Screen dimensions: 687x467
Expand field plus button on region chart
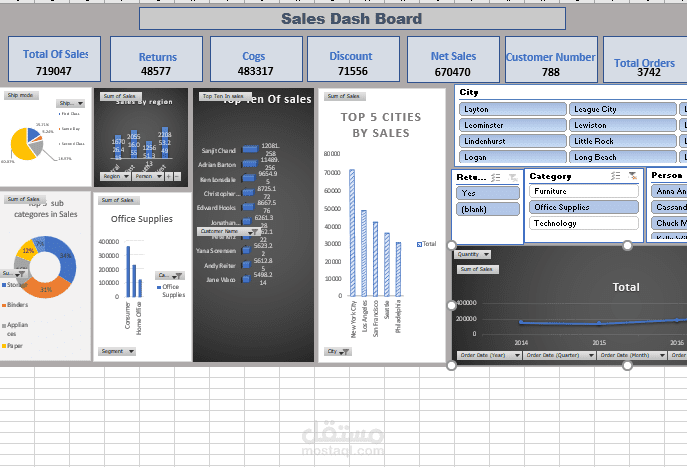click(x=169, y=176)
